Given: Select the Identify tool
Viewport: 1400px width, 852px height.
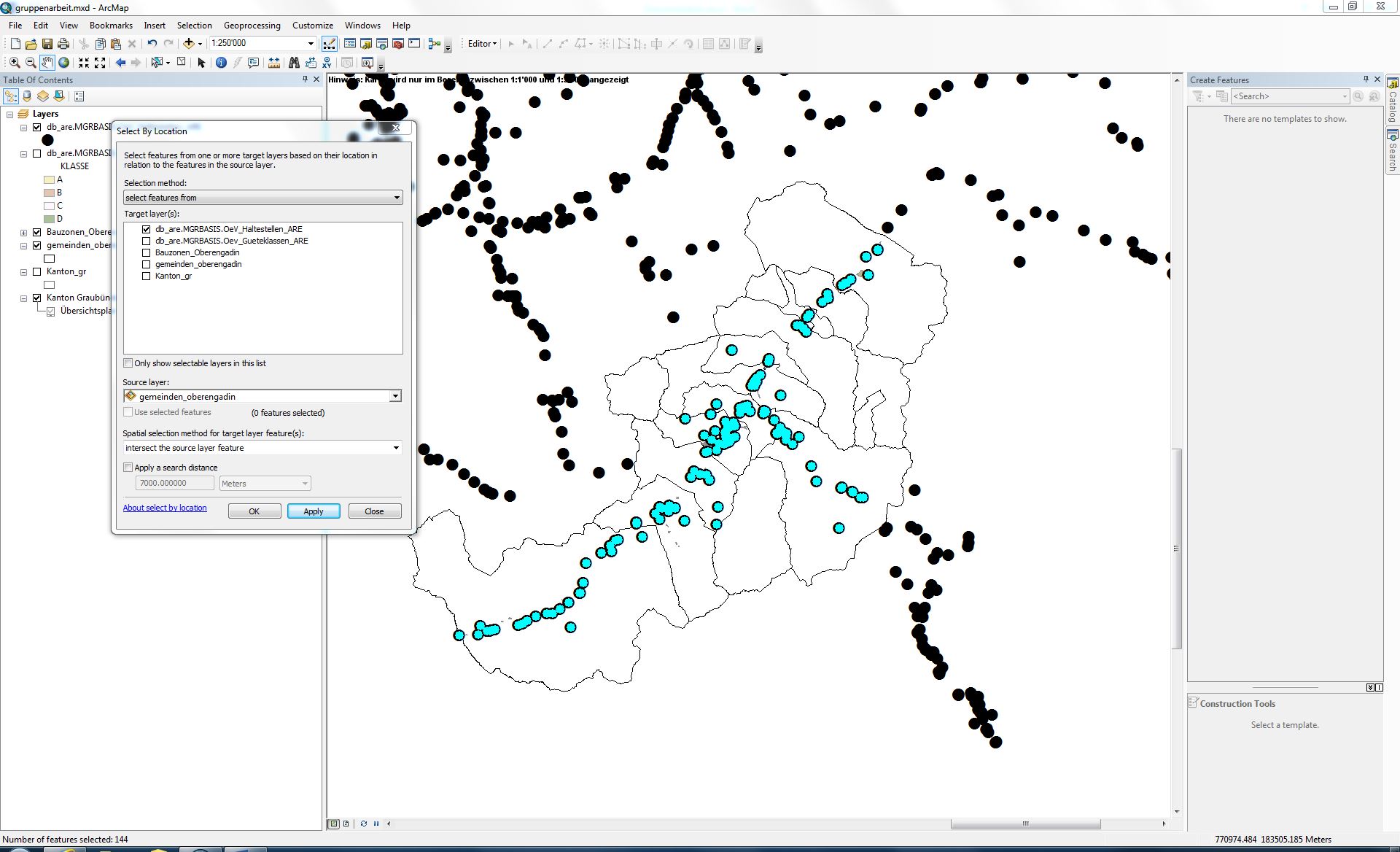Looking at the screenshot, I should (221, 63).
